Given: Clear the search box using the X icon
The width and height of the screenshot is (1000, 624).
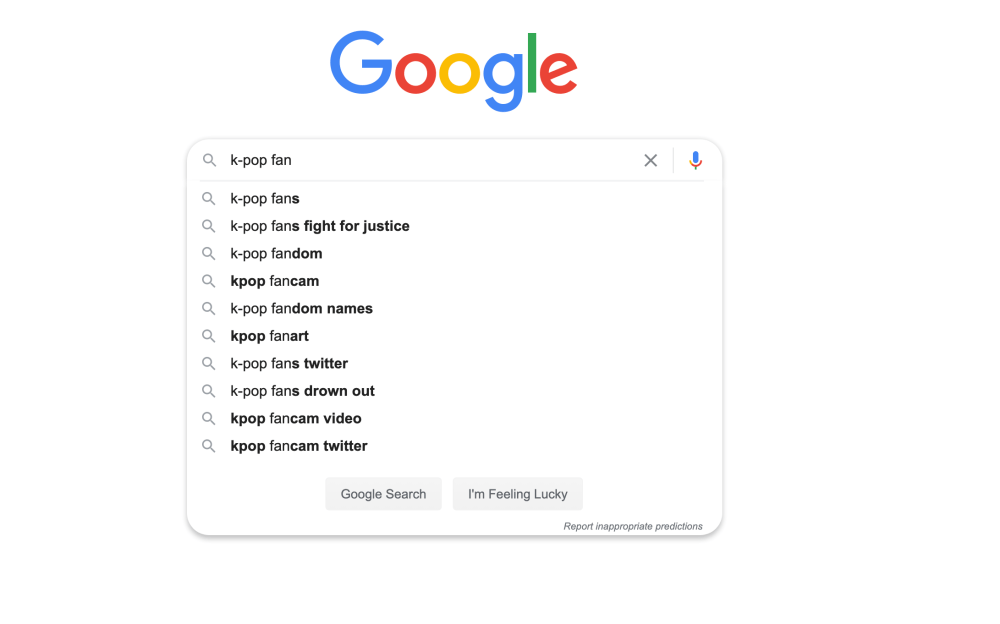Looking at the screenshot, I should pyautogui.click(x=651, y=160).
